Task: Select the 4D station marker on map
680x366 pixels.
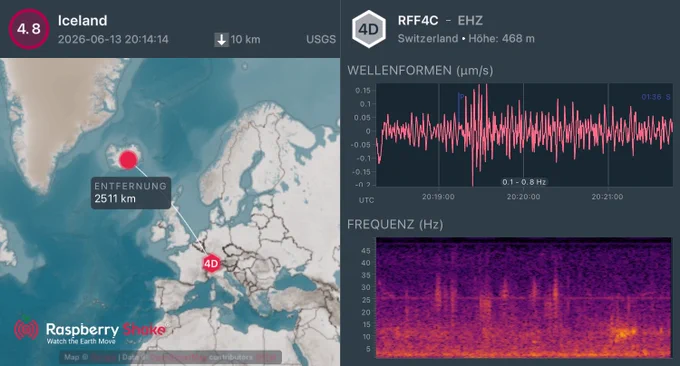Action: point(211,263)
